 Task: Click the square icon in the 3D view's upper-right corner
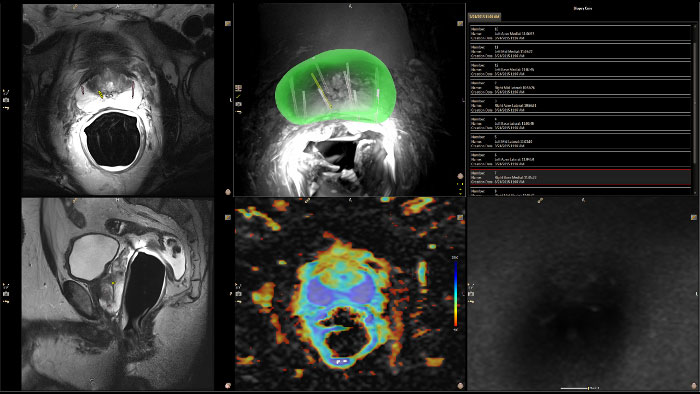click(460, 23)
